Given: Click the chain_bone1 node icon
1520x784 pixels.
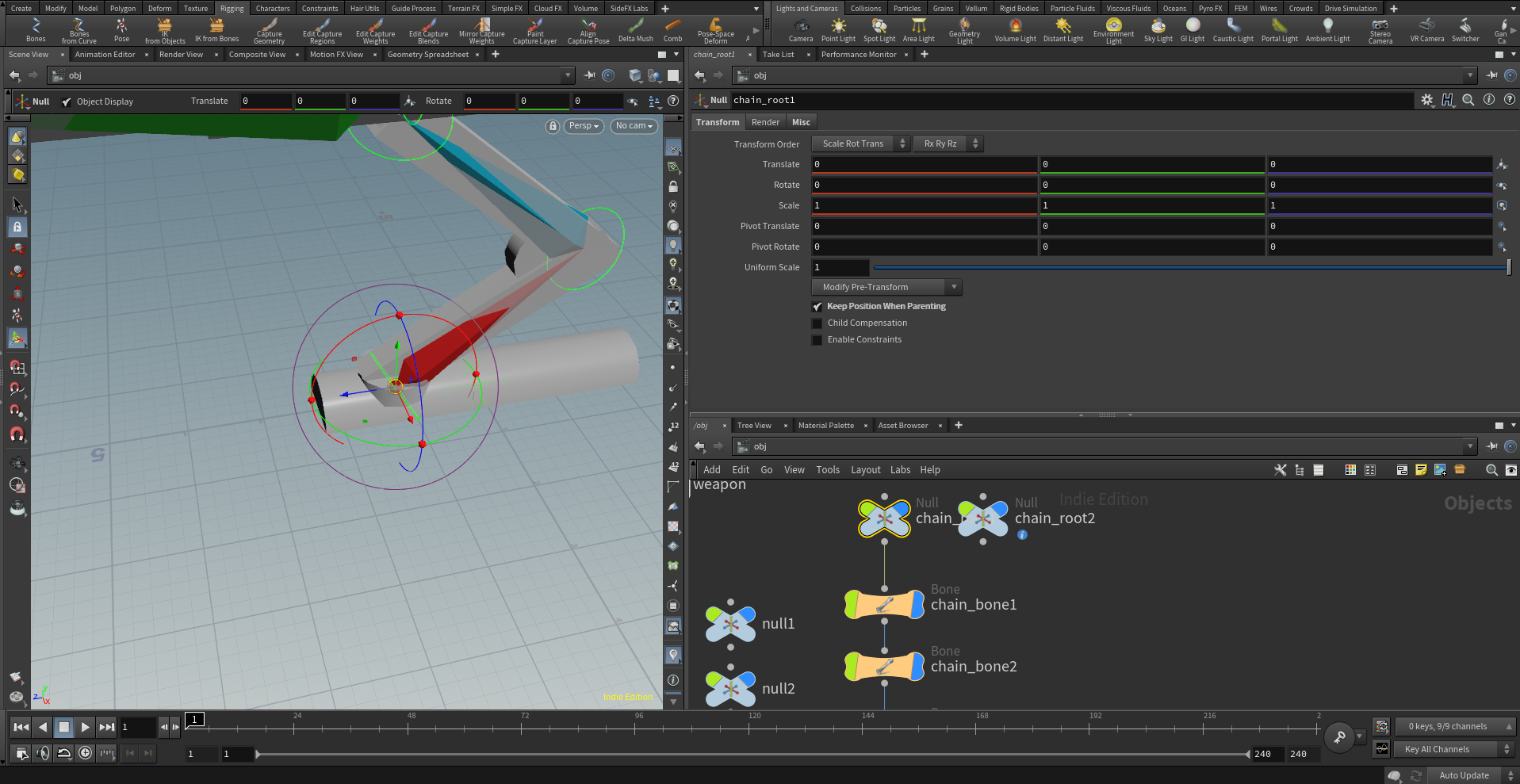Looking at the screenshot, I should click(885, 604).
